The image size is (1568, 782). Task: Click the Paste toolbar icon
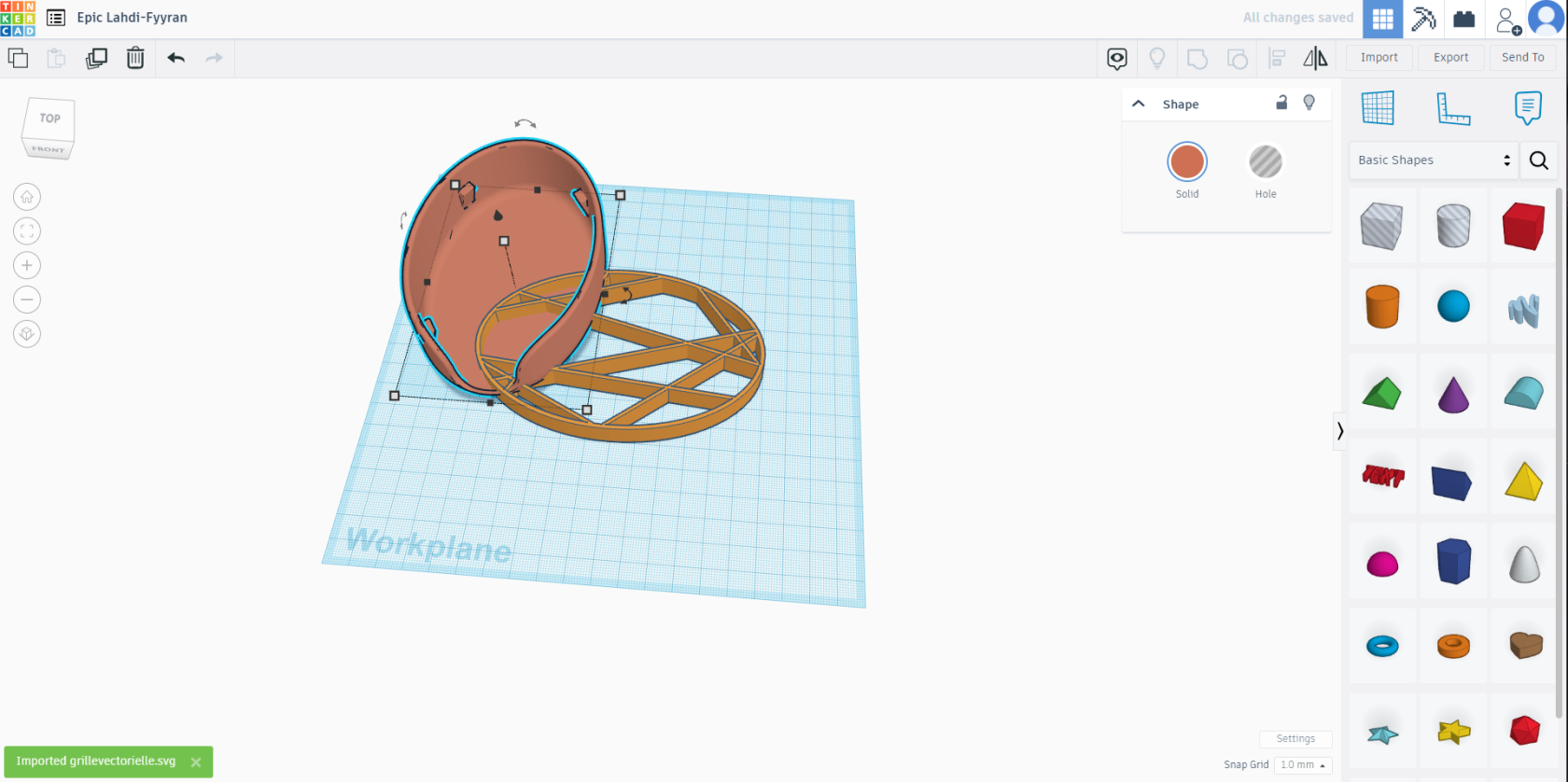[x=56, y=58]
